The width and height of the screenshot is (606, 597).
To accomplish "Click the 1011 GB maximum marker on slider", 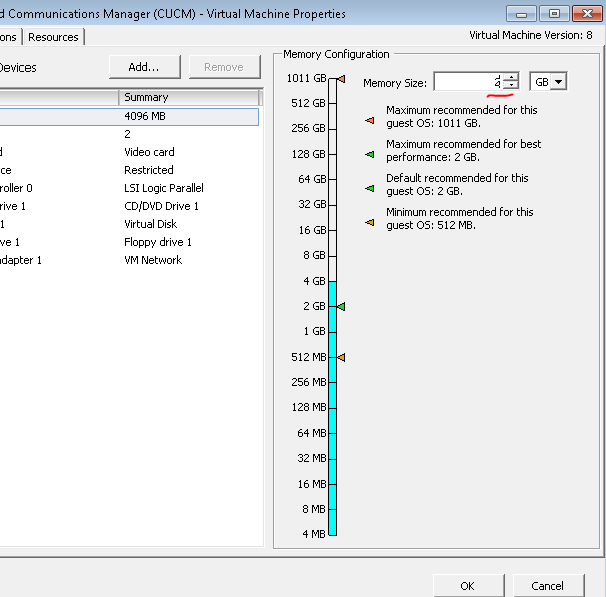I will 341,79.
